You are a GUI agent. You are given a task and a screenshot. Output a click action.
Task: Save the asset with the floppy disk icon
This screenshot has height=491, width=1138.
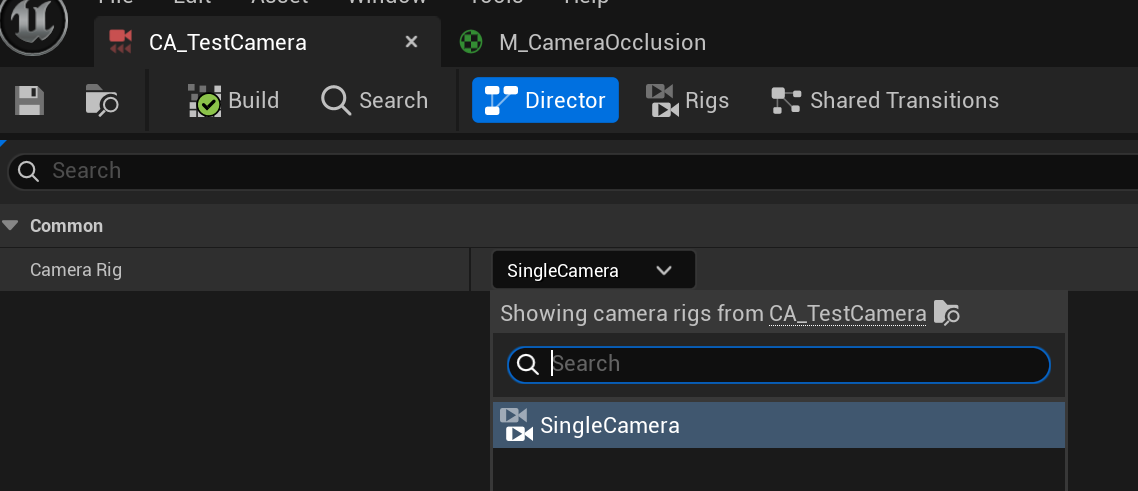click(x=29, y=100)
